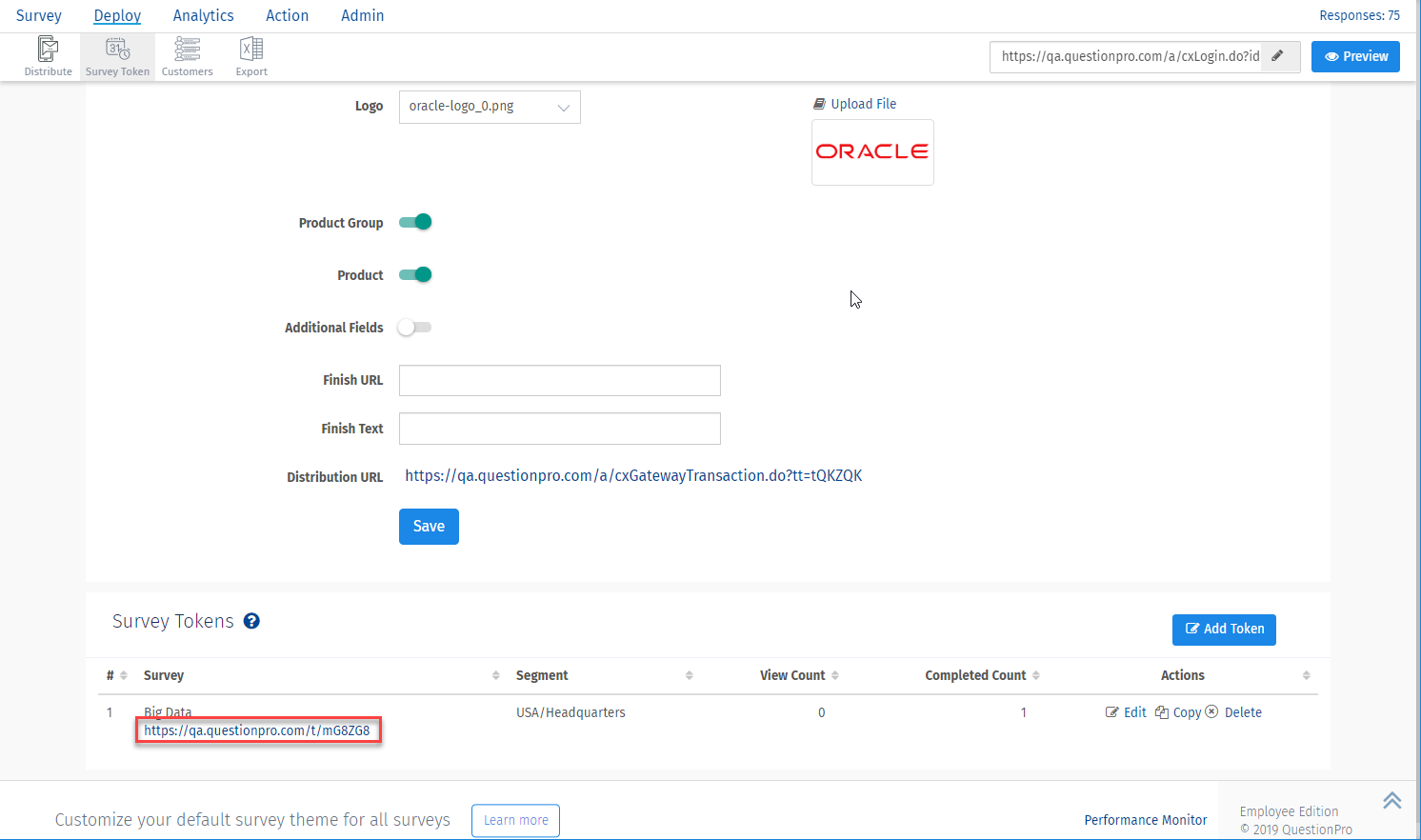Click the blue Preview button
Image resolution: width=1421 pixels, height=840 pixels.
click(x=1355, y=56)
